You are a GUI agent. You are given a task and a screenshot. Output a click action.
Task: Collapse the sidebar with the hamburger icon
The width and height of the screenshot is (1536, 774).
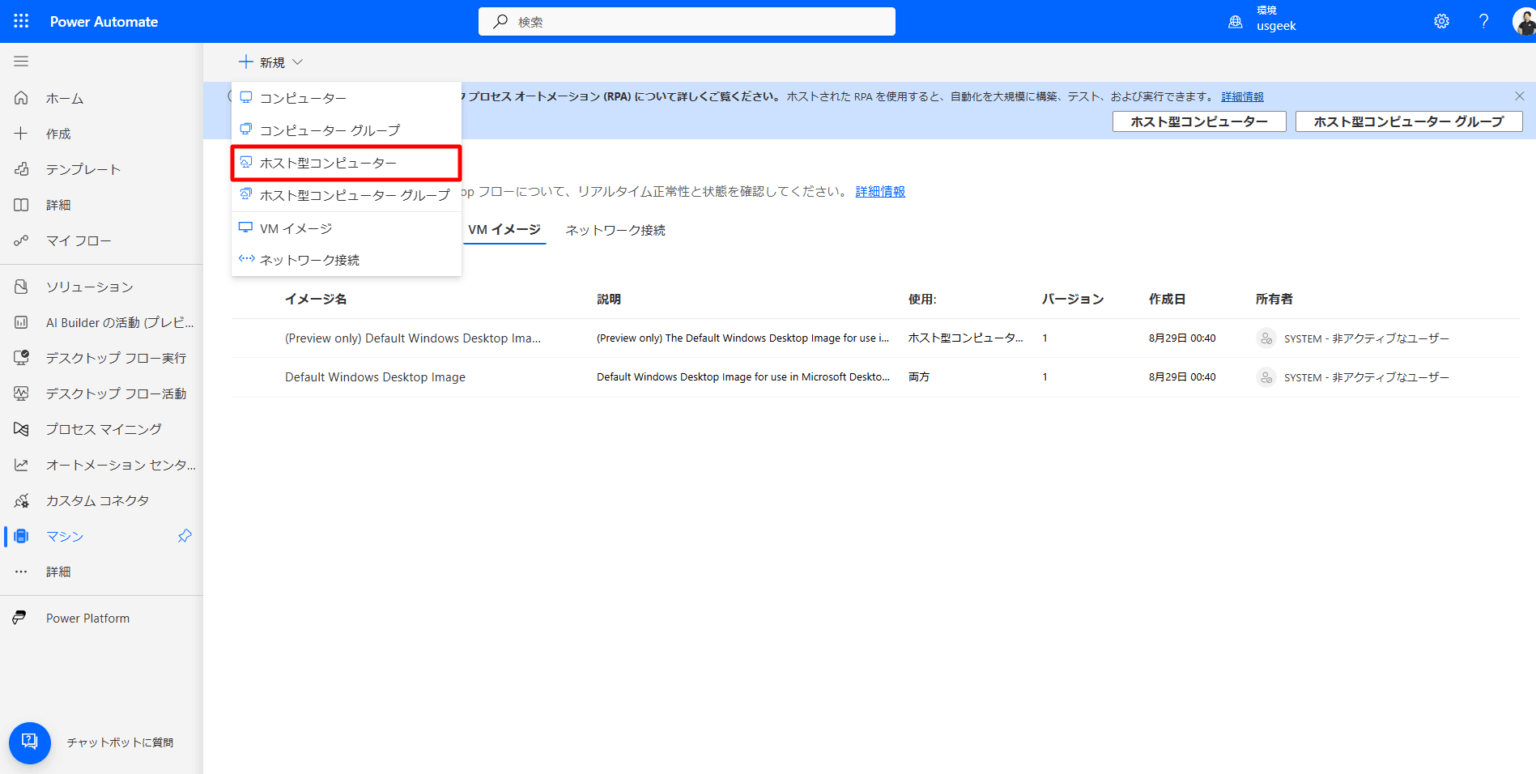click(x=21, y=61)
